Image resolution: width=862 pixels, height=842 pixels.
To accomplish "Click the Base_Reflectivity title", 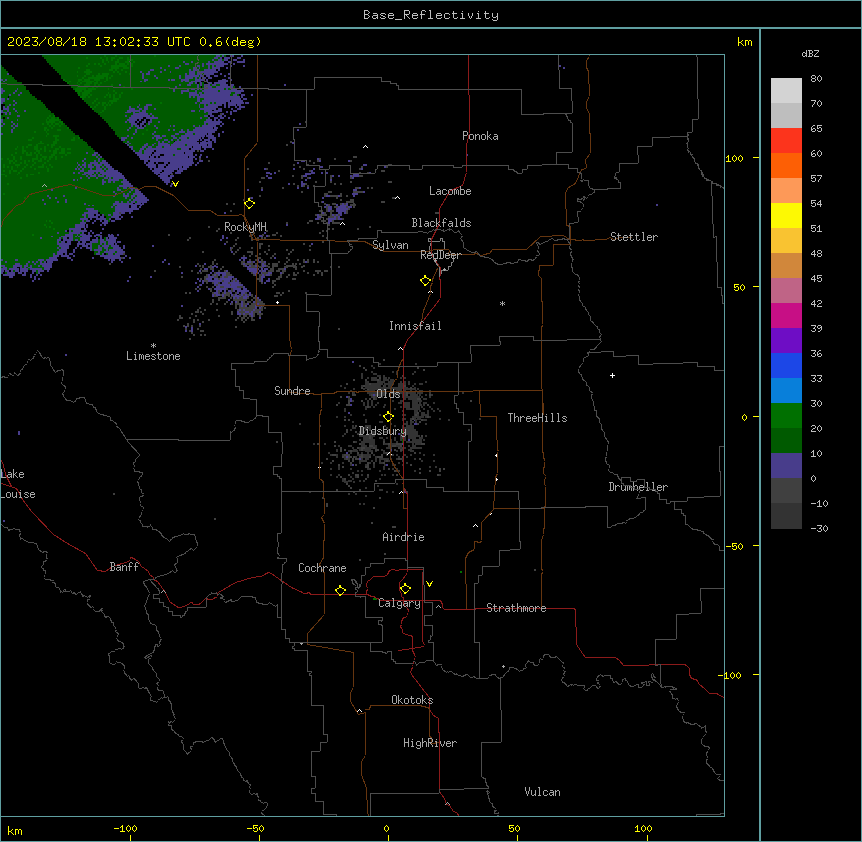I will 431,15.
